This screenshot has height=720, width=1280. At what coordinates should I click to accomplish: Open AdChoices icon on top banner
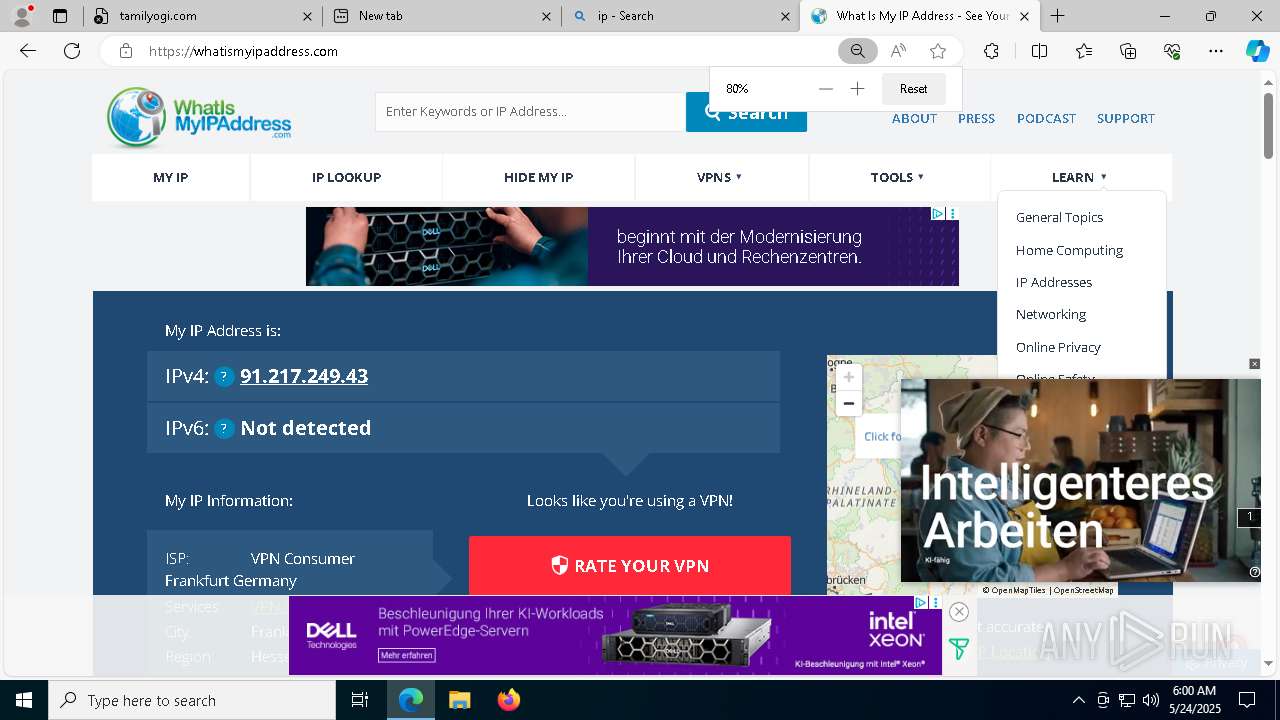click(x=938, y=214)
